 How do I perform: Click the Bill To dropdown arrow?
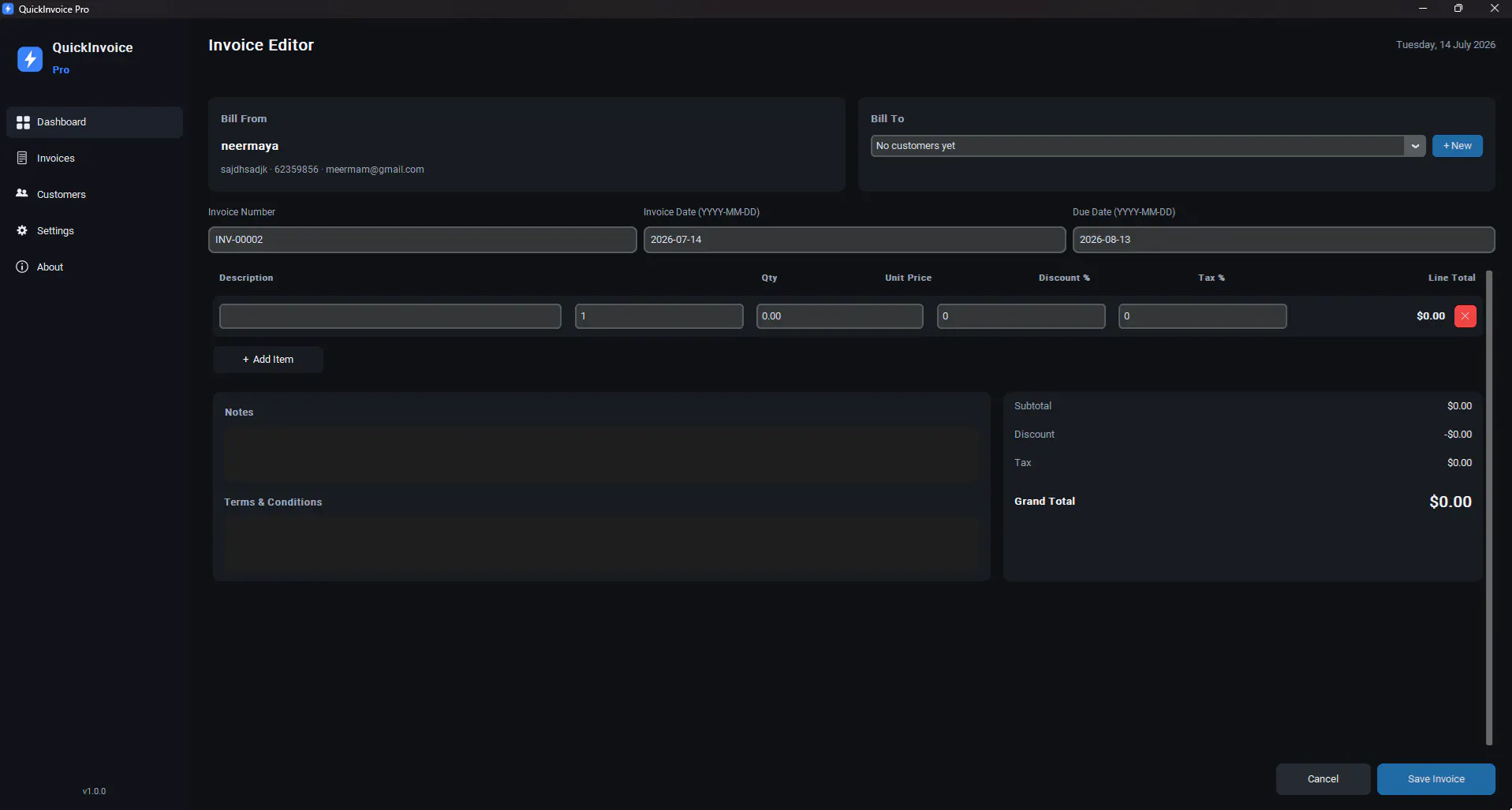[1415, 146]
